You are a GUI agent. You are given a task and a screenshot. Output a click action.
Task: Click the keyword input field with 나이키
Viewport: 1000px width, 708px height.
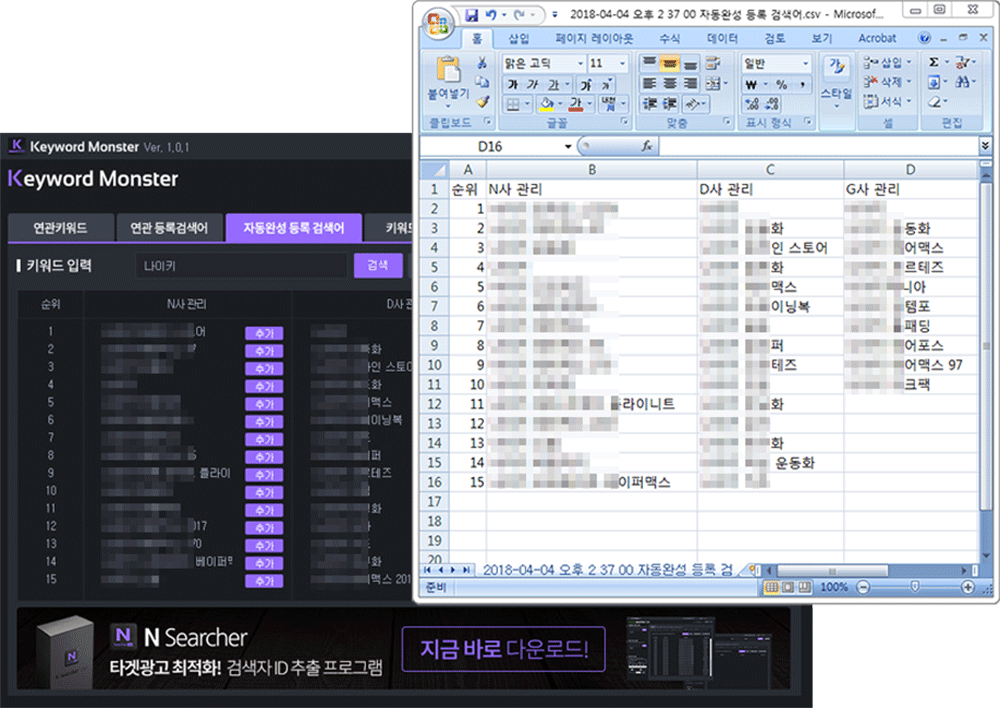tap(241, 265)
